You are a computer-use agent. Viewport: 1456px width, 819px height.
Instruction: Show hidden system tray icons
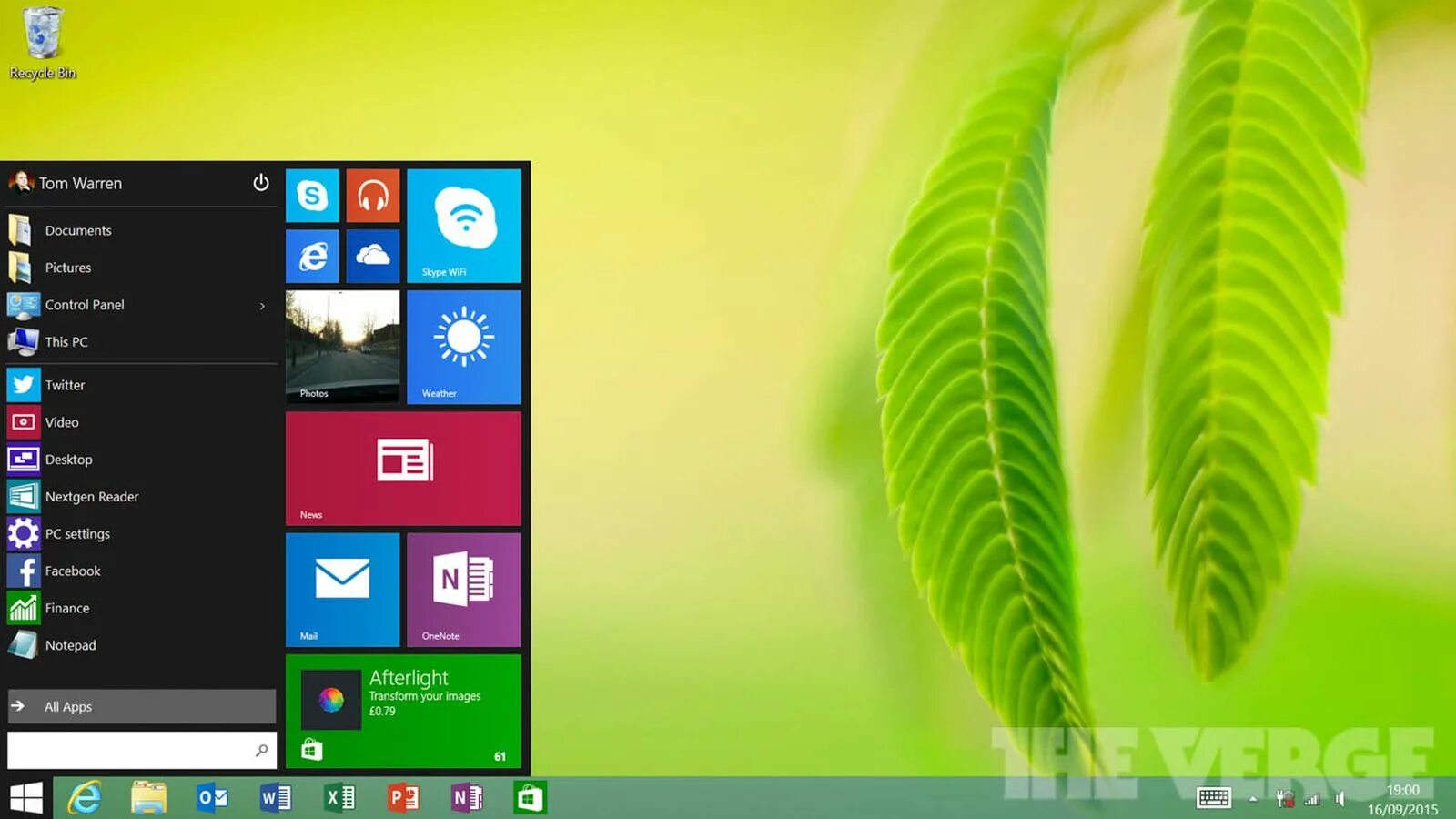tap(1253, 799)
